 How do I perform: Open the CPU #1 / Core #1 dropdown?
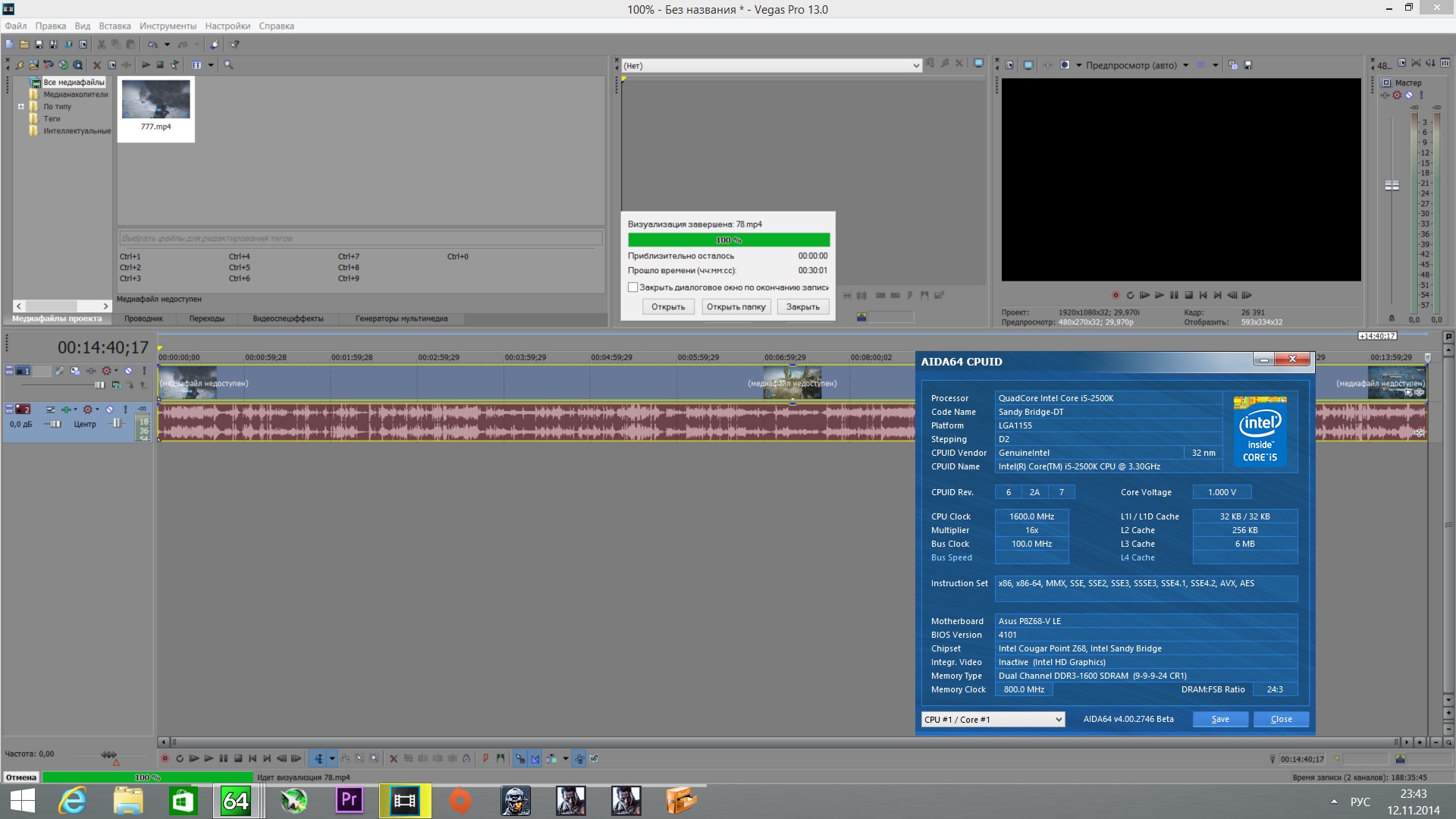(x=1059, y=720)
